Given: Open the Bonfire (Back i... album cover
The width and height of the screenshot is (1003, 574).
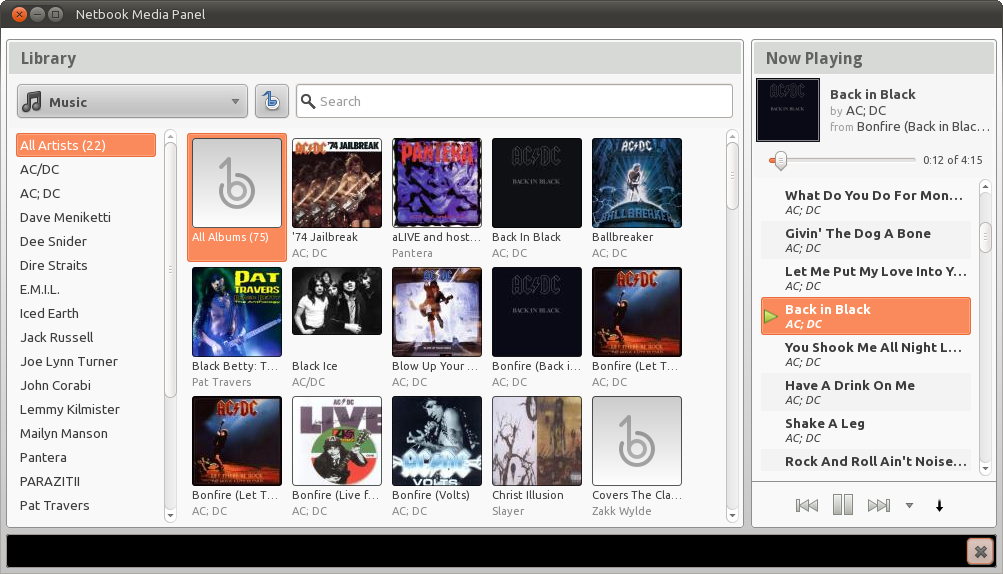Looking at the screenshot, I should [x=537, y=312].
